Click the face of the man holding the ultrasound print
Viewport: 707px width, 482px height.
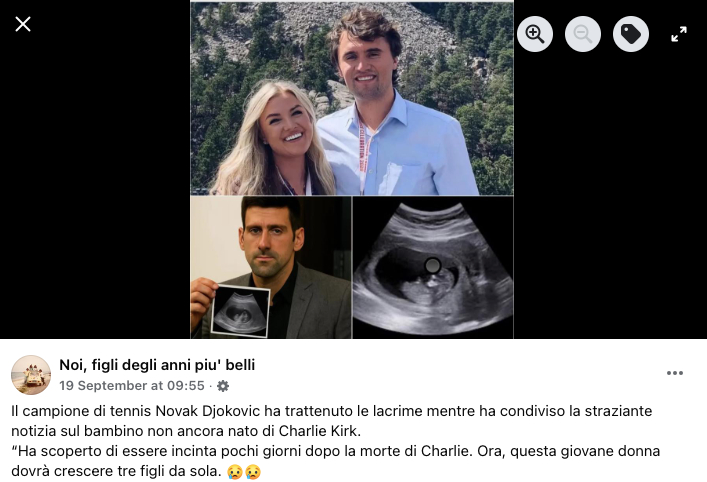click(x=270, y=238)
